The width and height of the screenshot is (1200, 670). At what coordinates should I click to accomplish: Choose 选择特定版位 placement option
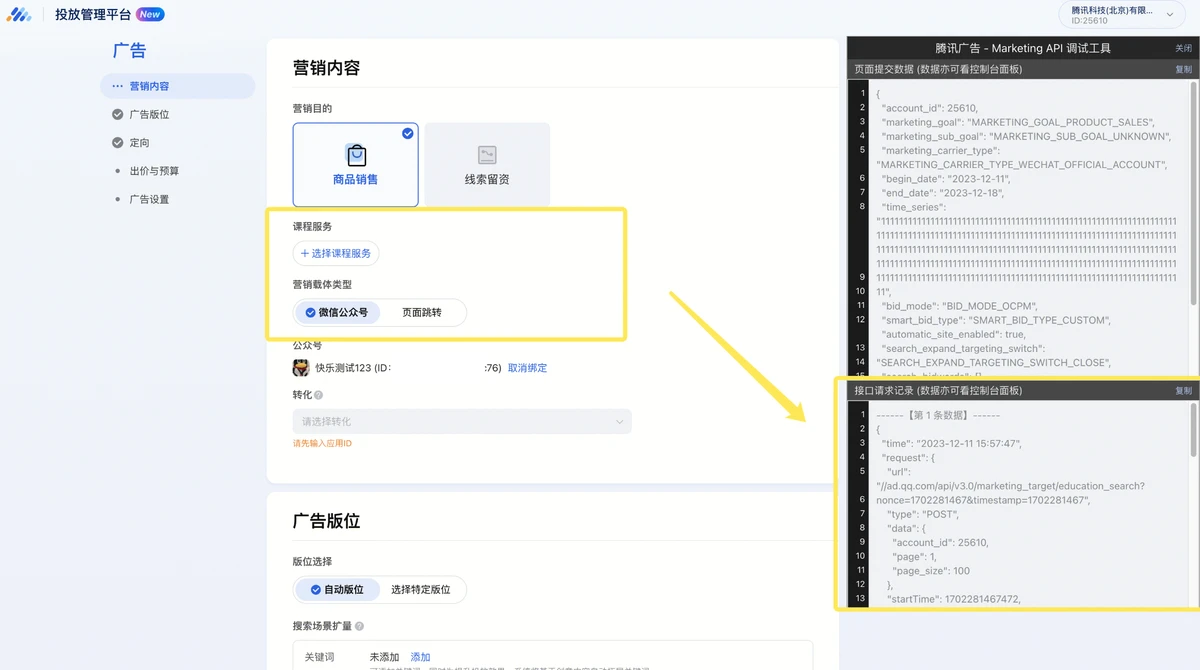420,590
